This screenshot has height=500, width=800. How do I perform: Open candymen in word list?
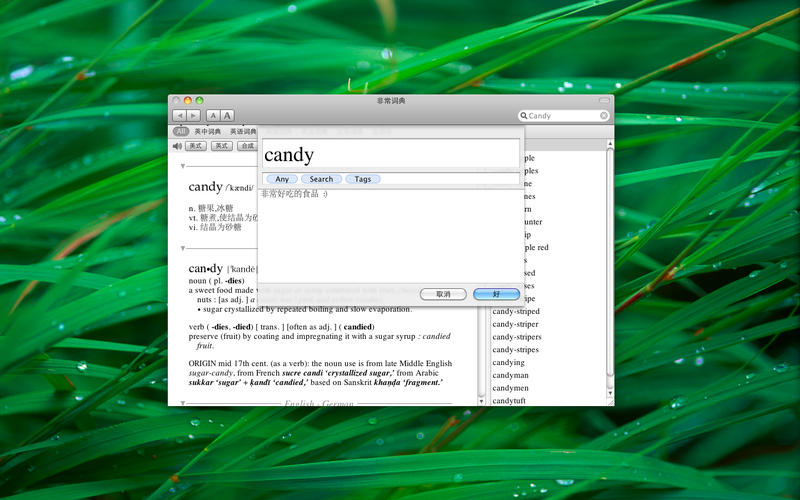(x=510, y=388)
